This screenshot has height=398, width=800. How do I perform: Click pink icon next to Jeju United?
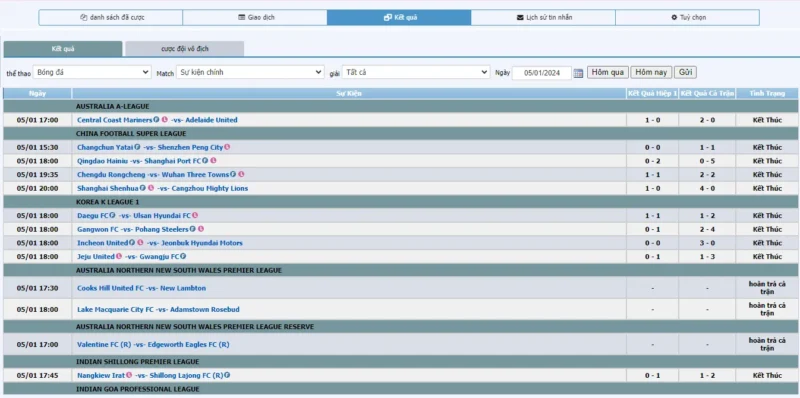pos(119,256)
